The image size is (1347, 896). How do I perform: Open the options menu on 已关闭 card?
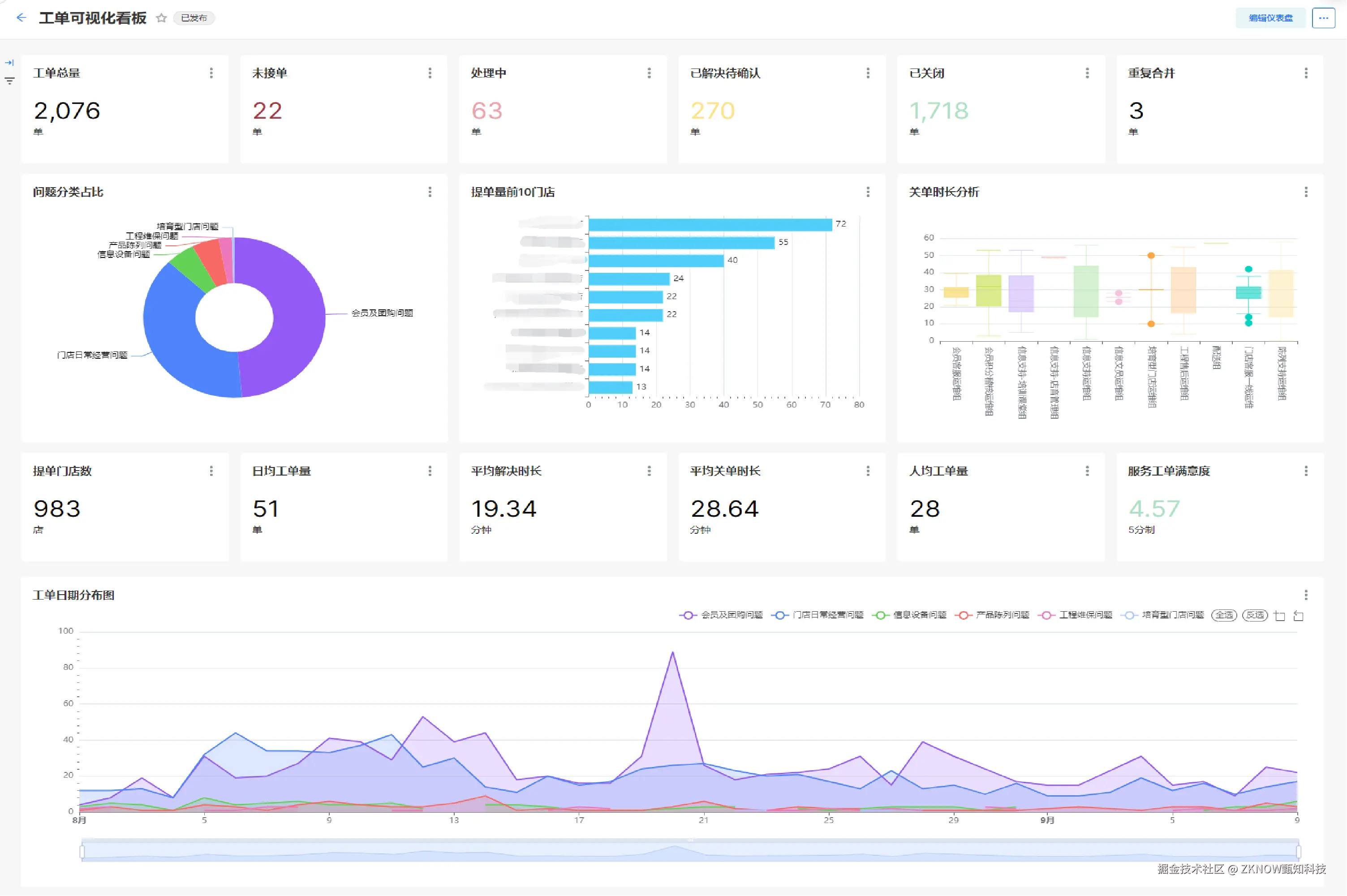(x=1087, y=73)
